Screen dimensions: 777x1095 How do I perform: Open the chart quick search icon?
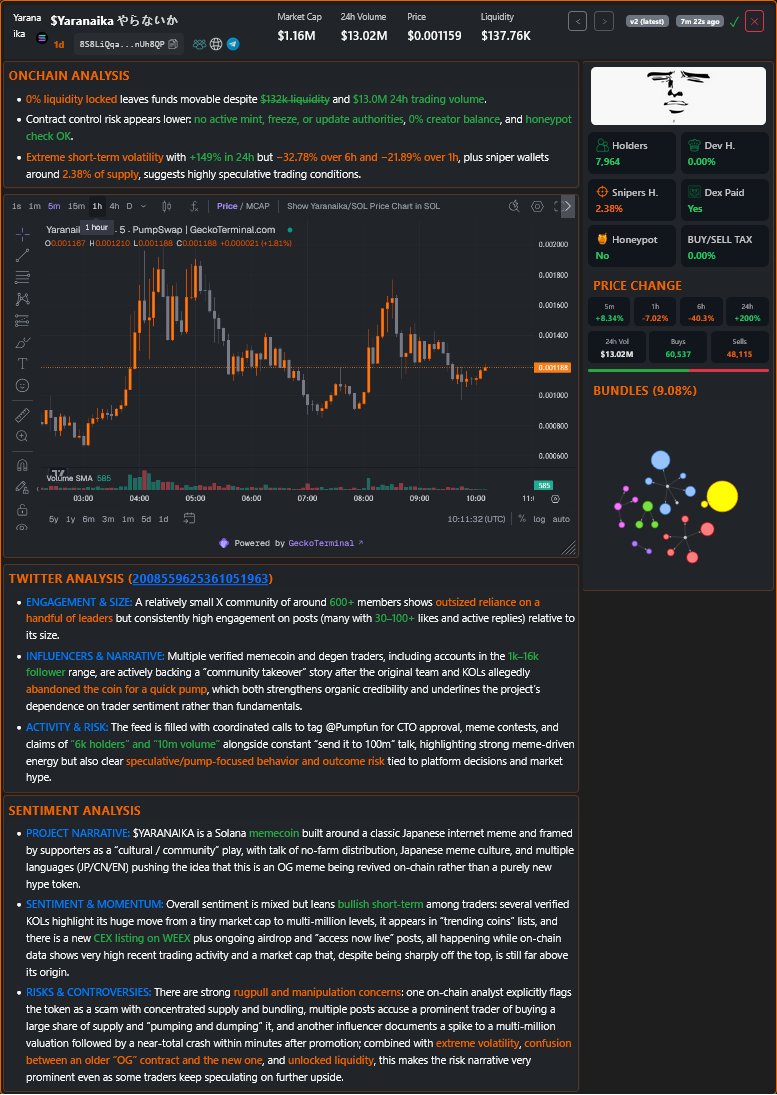click(x=515, y=206)
